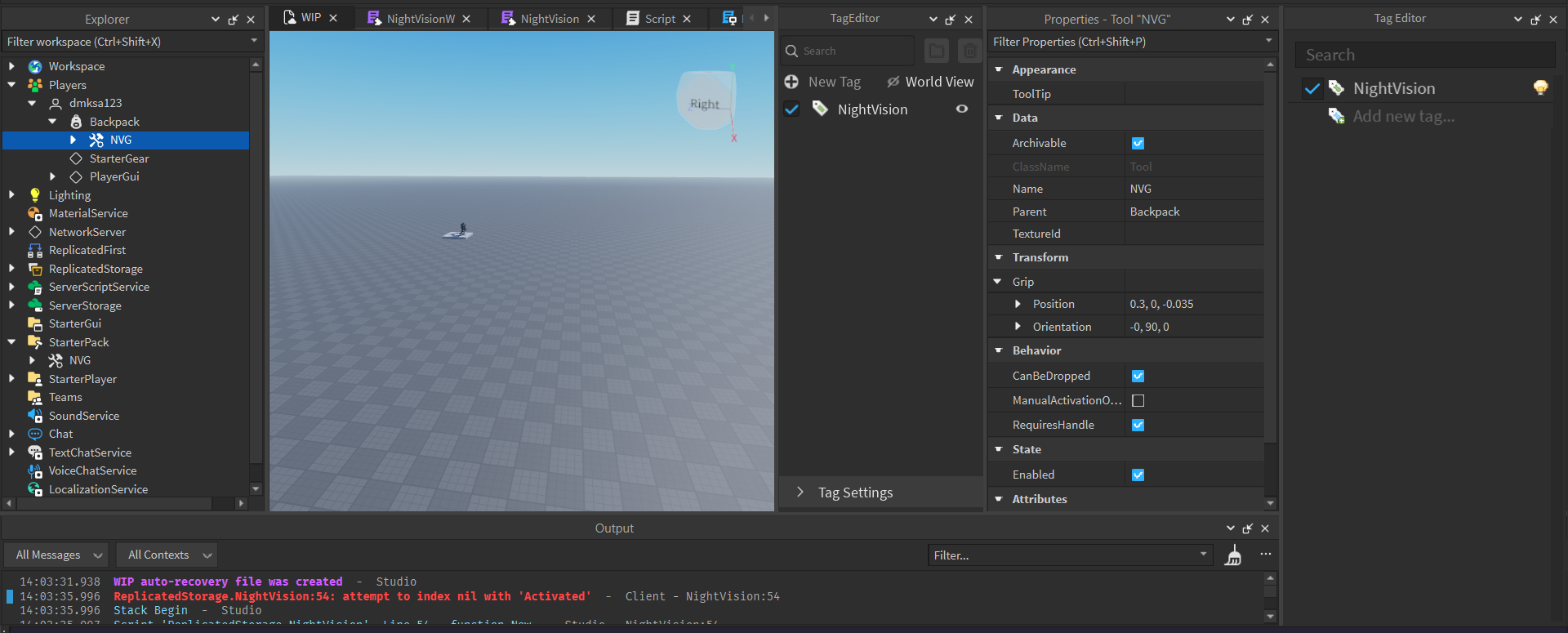Screen dimensions: 1568x633
Task: Switch to the Script tab
Action: point(659,19)
